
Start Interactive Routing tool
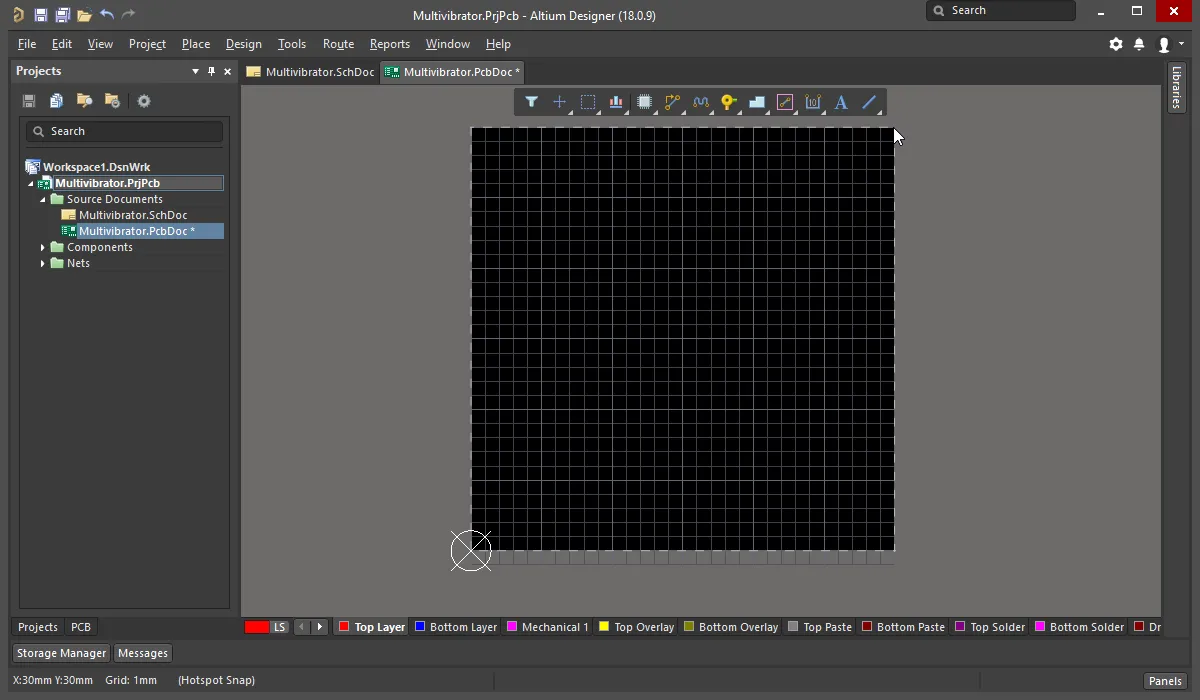point(672,102)
